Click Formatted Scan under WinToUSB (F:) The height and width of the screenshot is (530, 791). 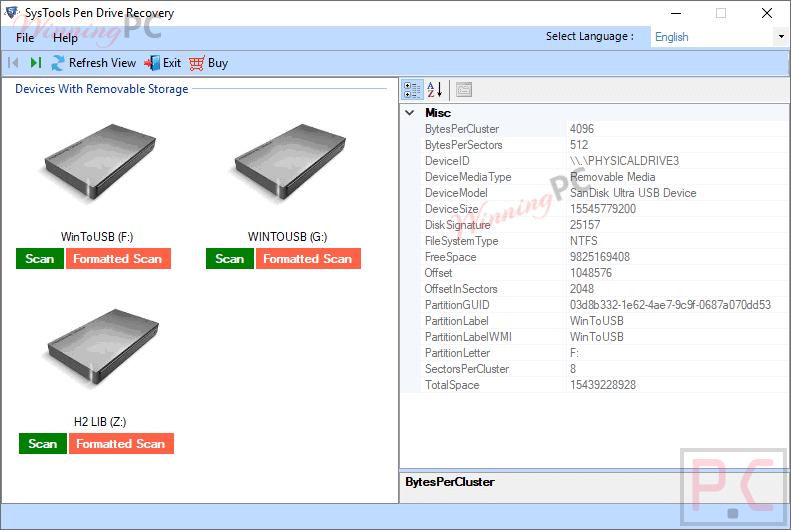coord(118,259)
